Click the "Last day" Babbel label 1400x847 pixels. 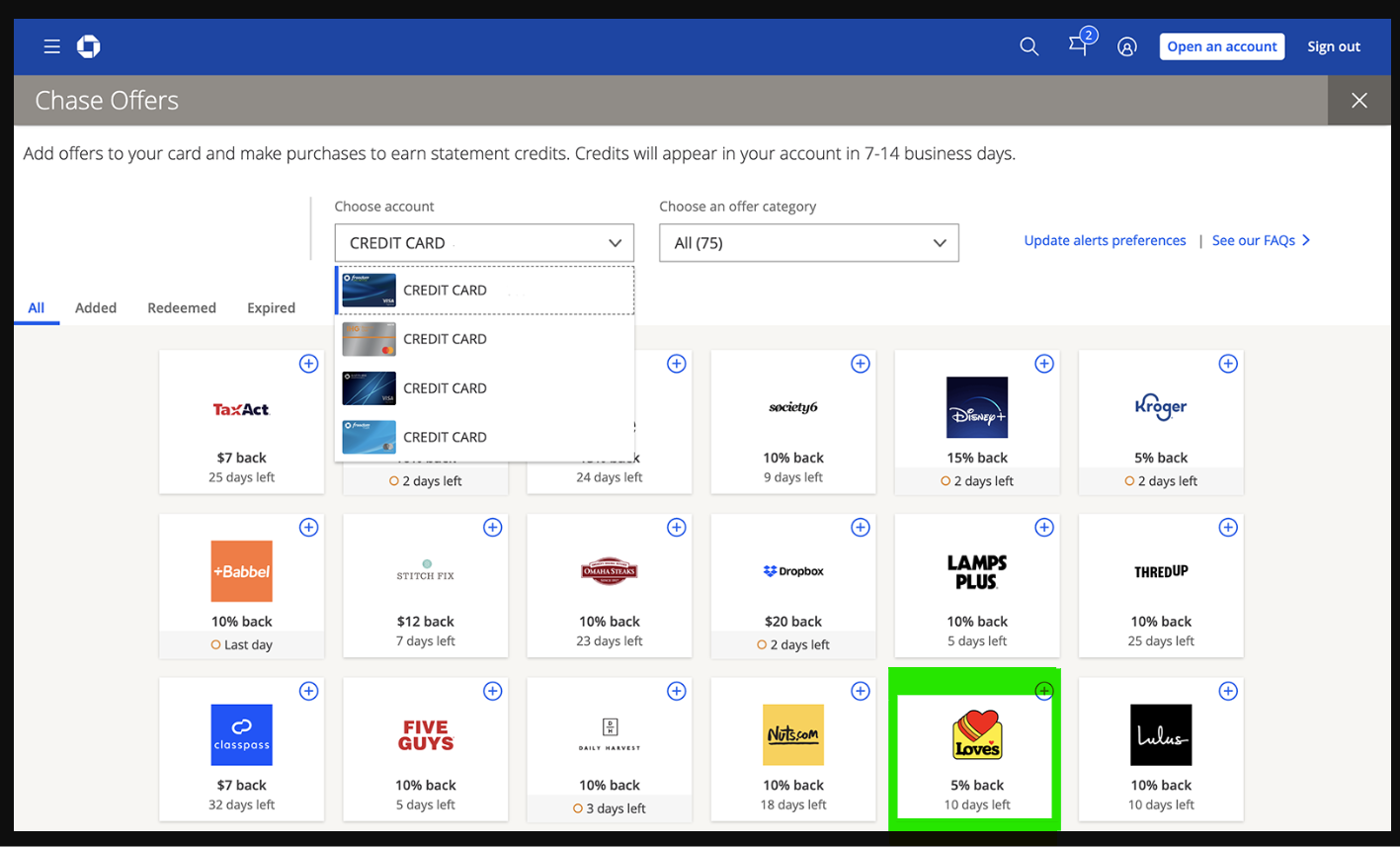point(248,644)
